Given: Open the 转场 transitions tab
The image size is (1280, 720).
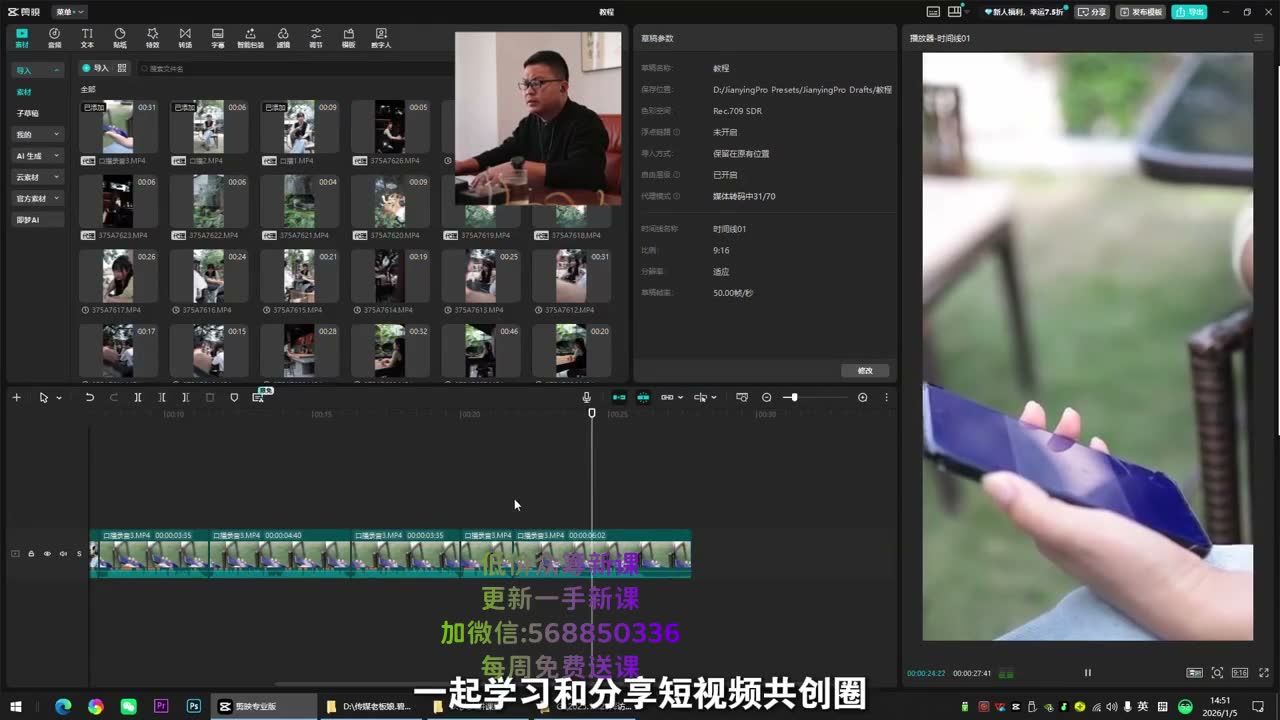Looking at the screenshot, I should point(185,38).
